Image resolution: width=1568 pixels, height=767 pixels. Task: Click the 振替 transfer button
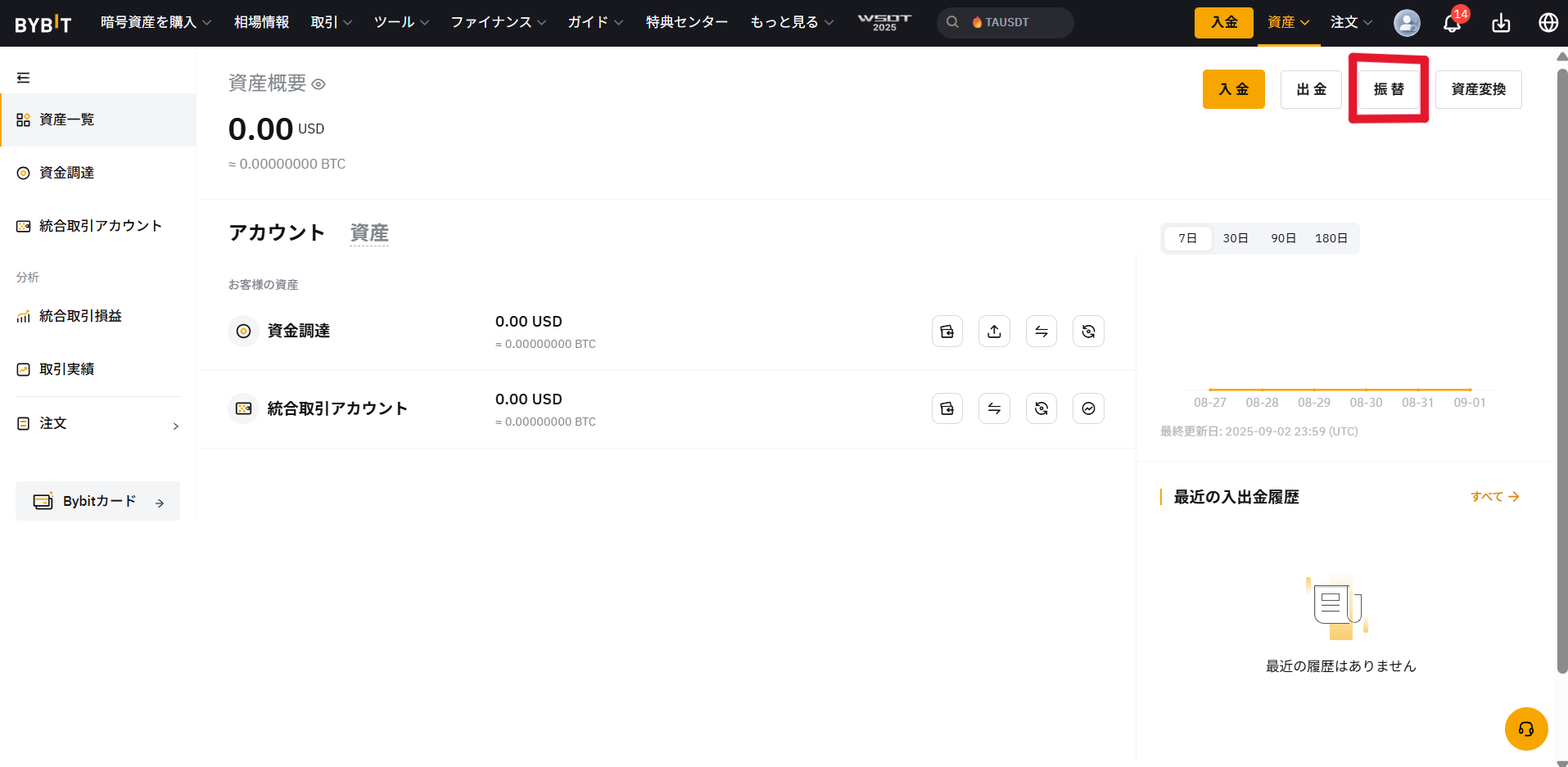[x=1389, y=89]
